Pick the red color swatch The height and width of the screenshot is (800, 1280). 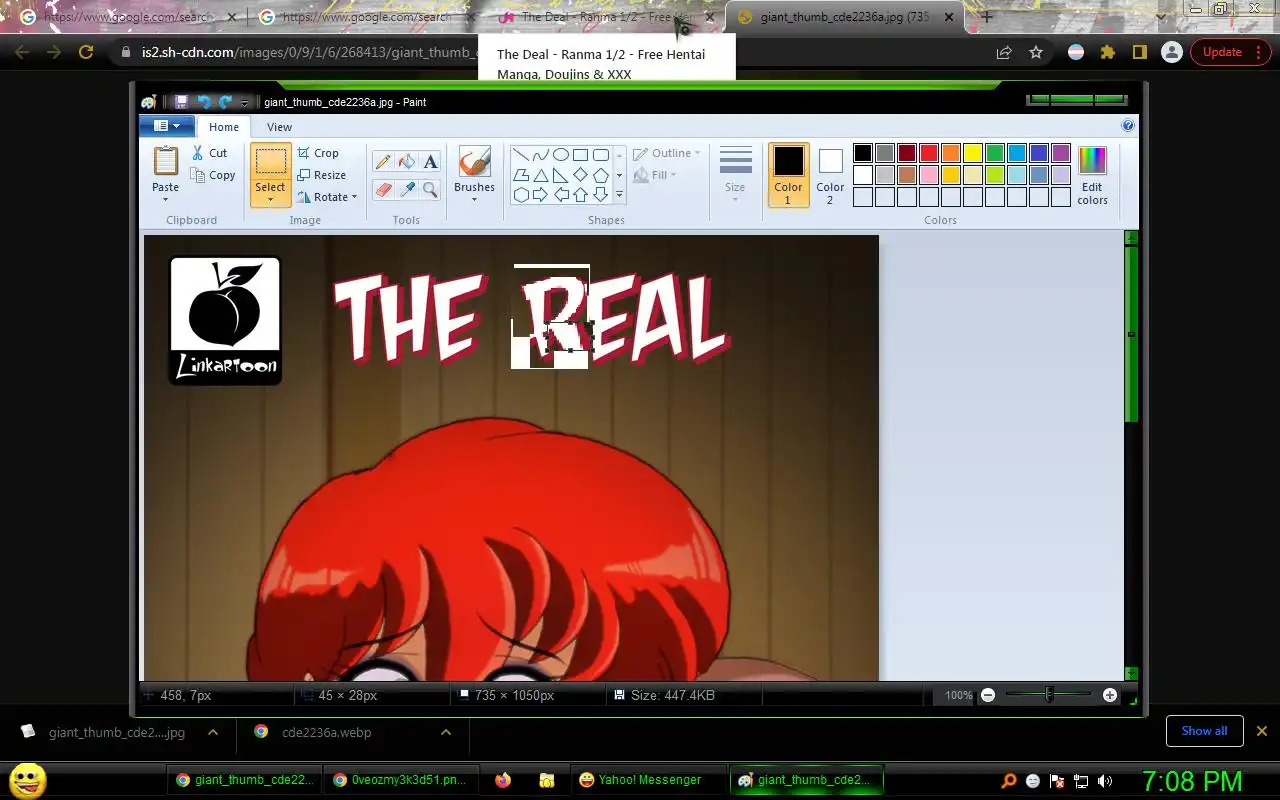928,153
